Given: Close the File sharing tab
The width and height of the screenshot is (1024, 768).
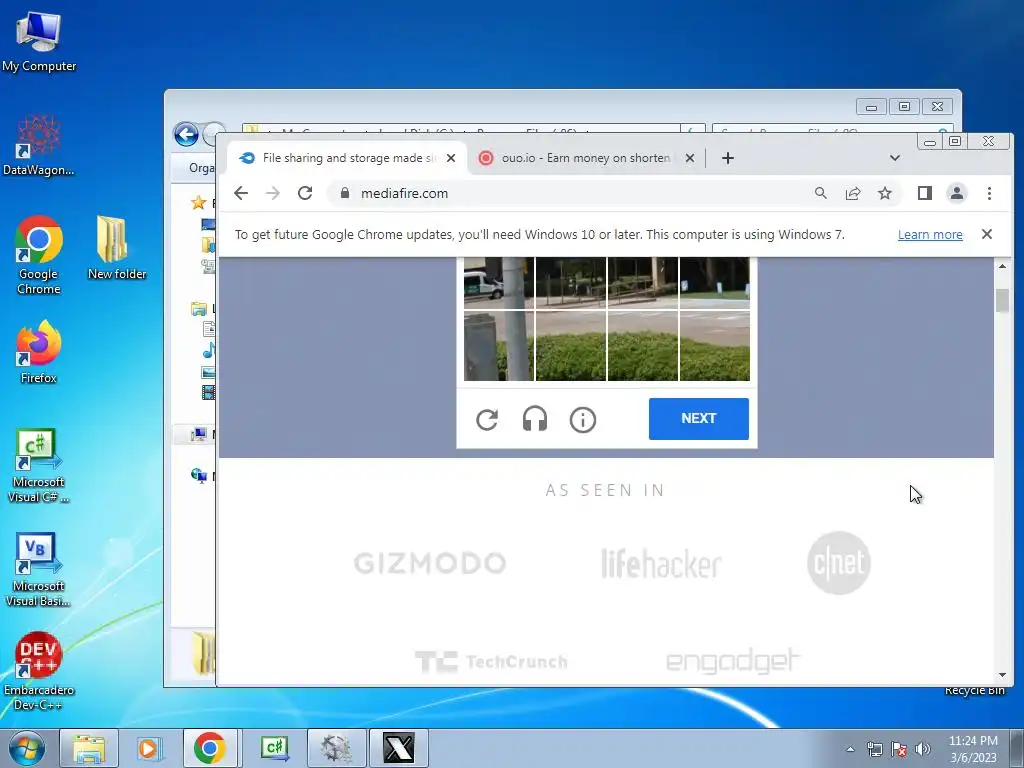Looking at the screenshot, I should pos(451,158).
